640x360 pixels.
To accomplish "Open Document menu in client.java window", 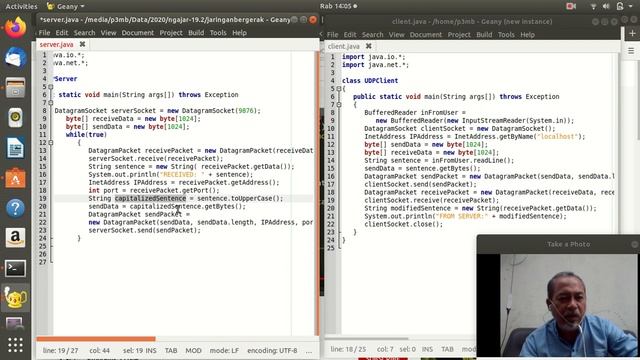I will pos(426,35).
